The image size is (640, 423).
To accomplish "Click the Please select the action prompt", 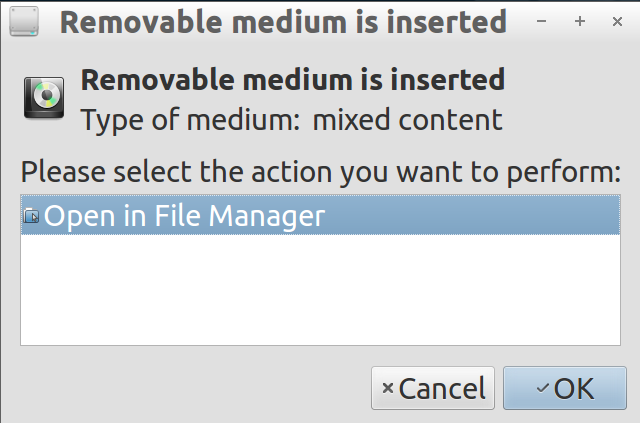I will click(x=321, y=171).
